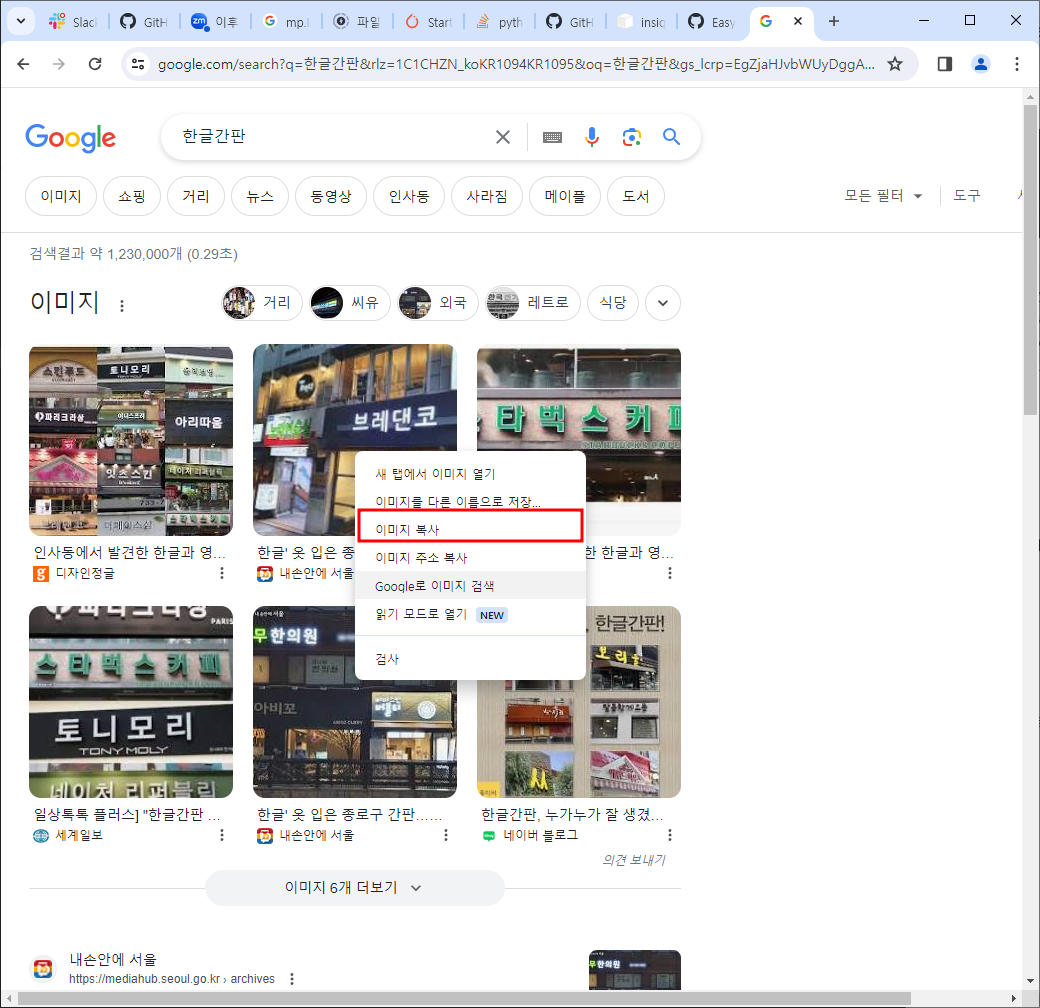1040x1008 pixels.
Task: Open the on-screen keyboard input tool
Action: [x=552, y=137]
